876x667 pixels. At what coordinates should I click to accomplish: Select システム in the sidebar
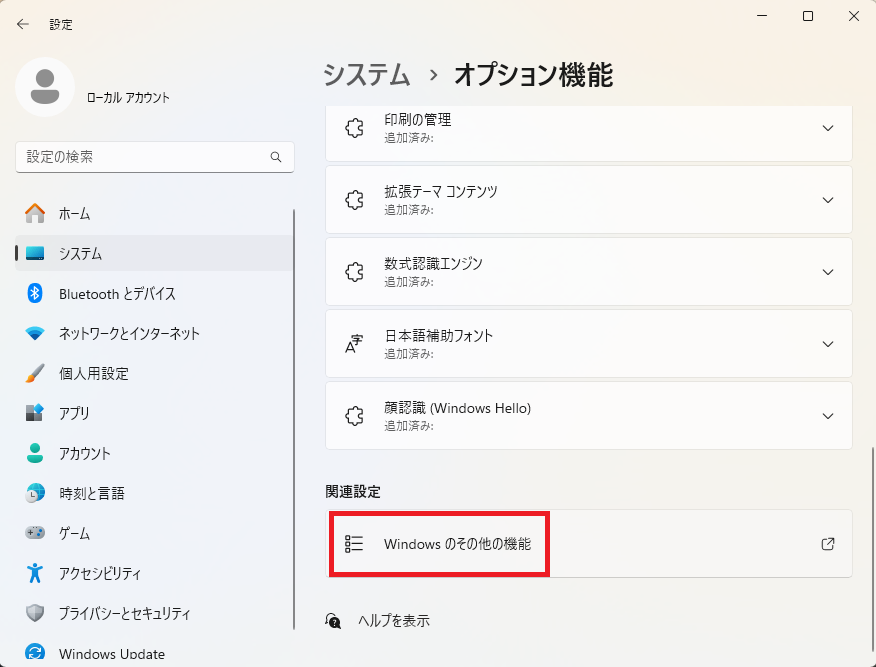(154, 253)
